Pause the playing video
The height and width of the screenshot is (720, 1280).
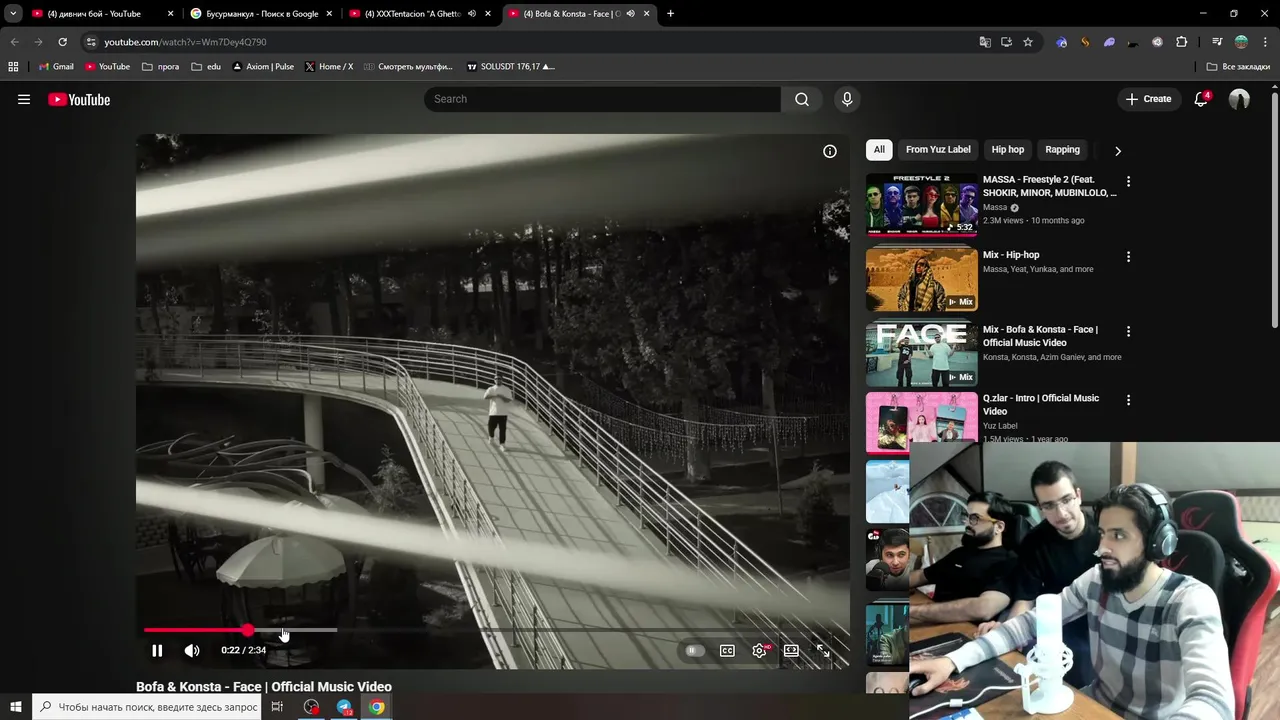pyautogui.click(x=157, y=650)
